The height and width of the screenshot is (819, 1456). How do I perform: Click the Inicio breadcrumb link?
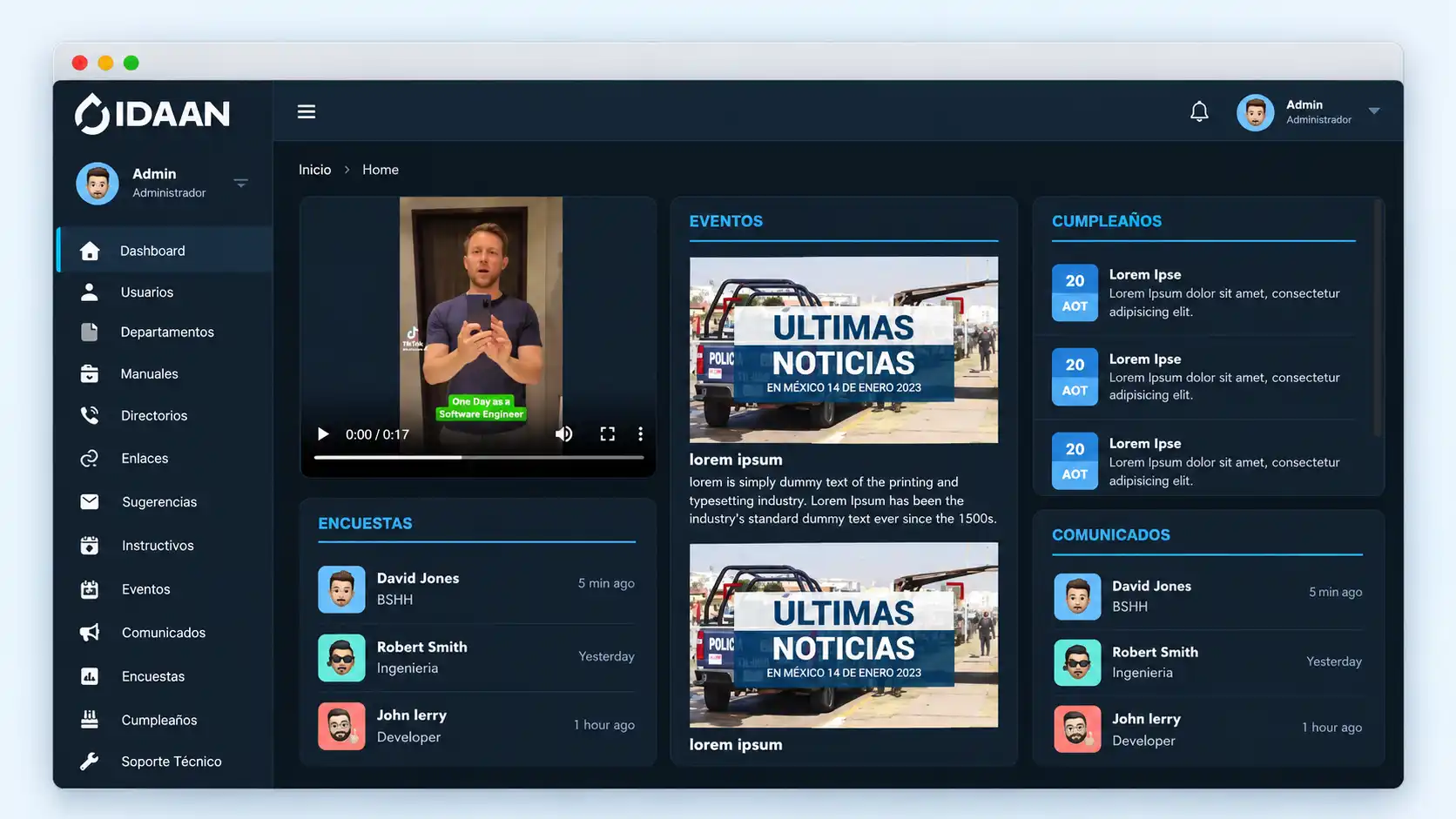click(x=314, y=170)
